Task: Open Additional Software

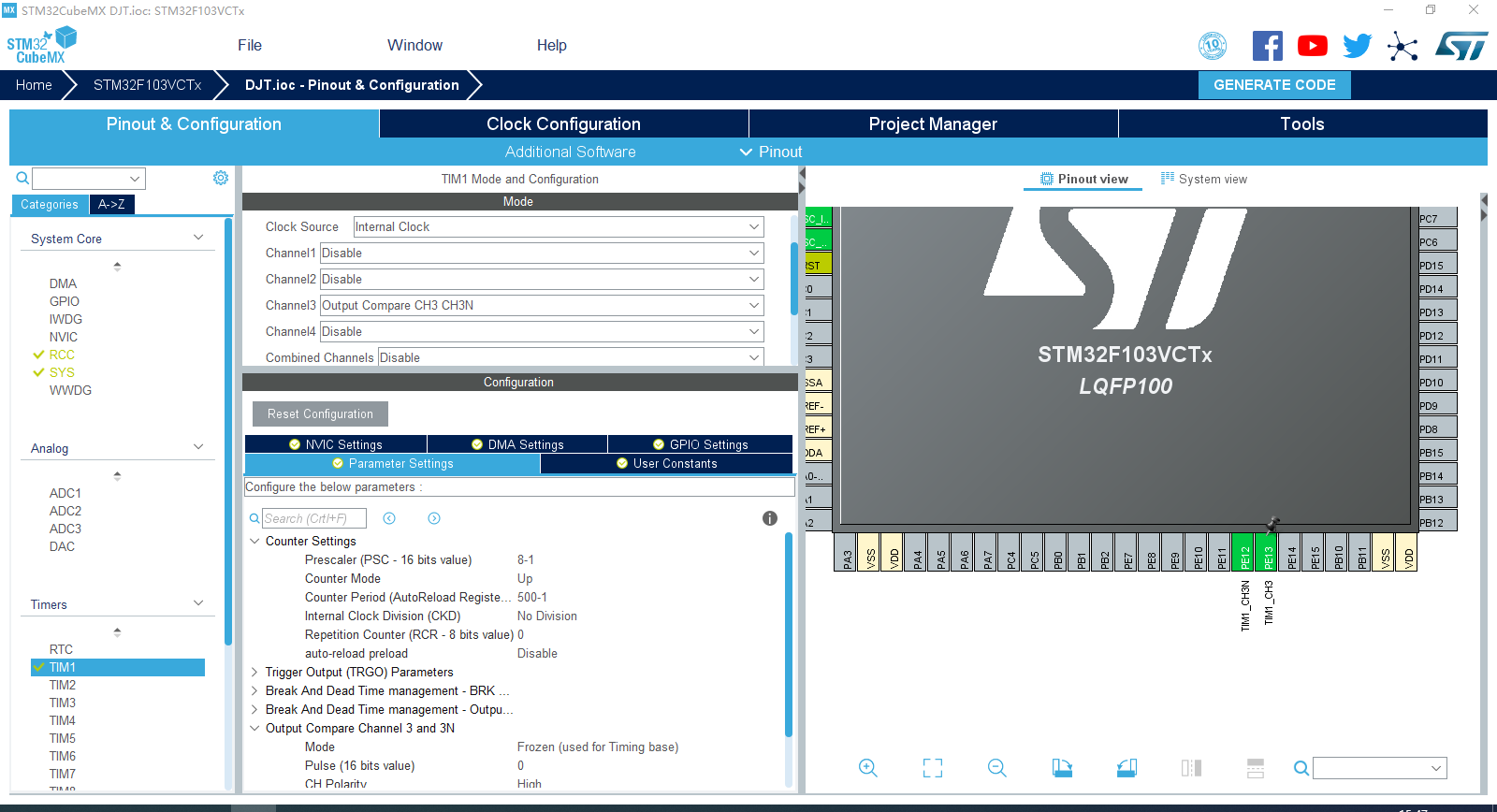Action: click(x=571, y=152)
